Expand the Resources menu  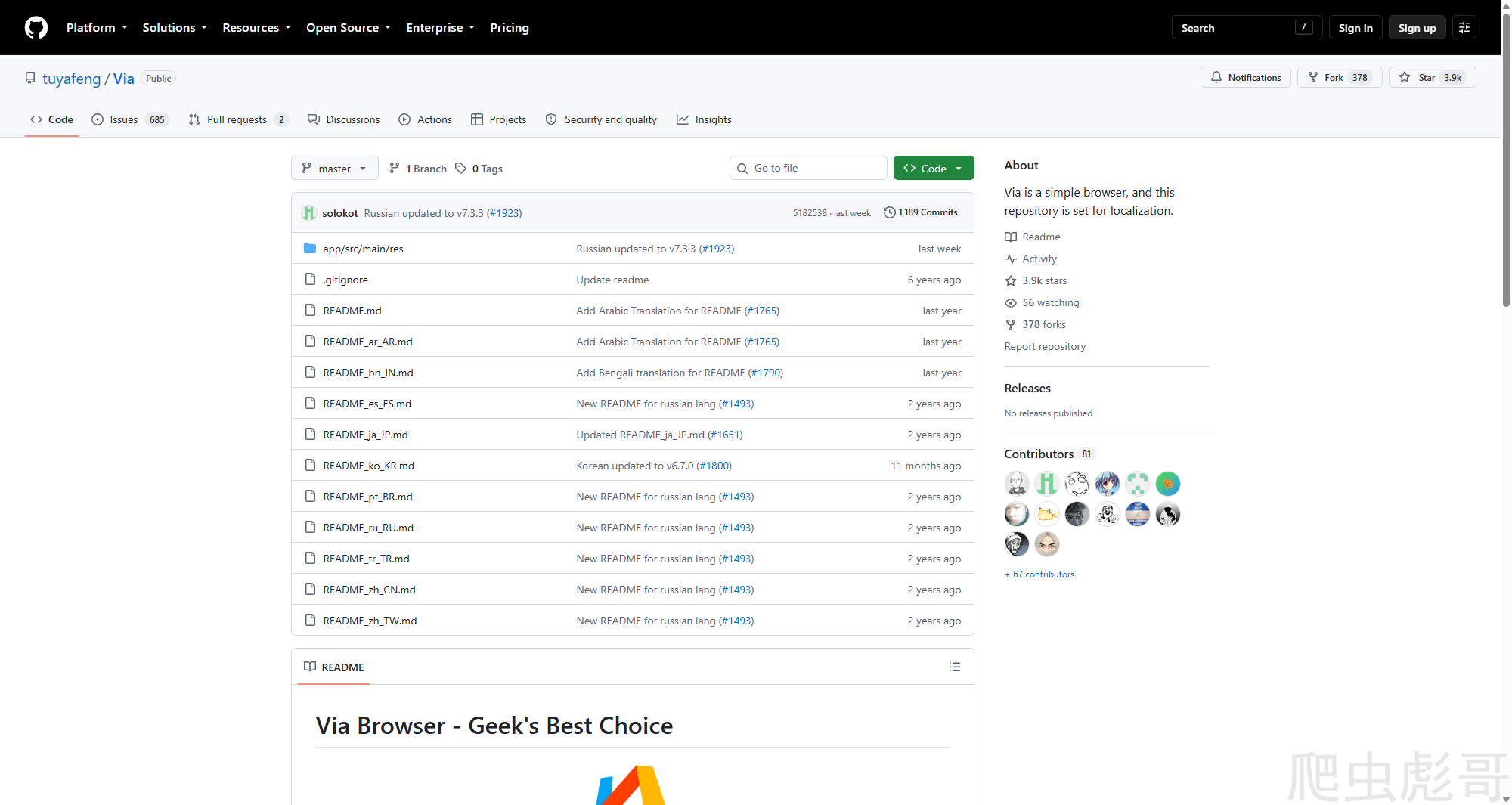[x=256, y=28]
